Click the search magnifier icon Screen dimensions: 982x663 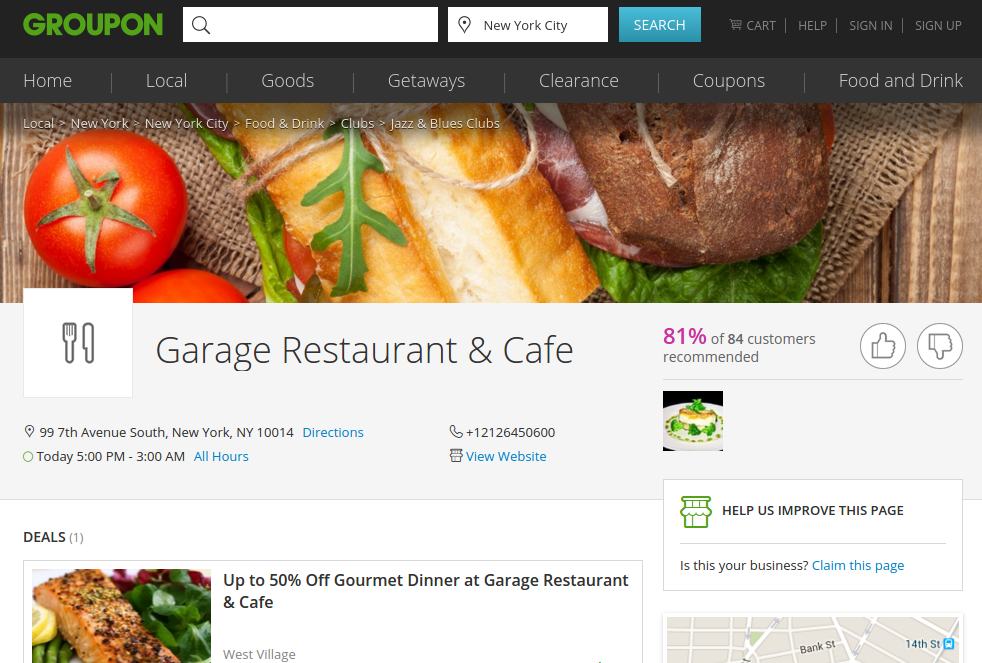click(201, 25)
